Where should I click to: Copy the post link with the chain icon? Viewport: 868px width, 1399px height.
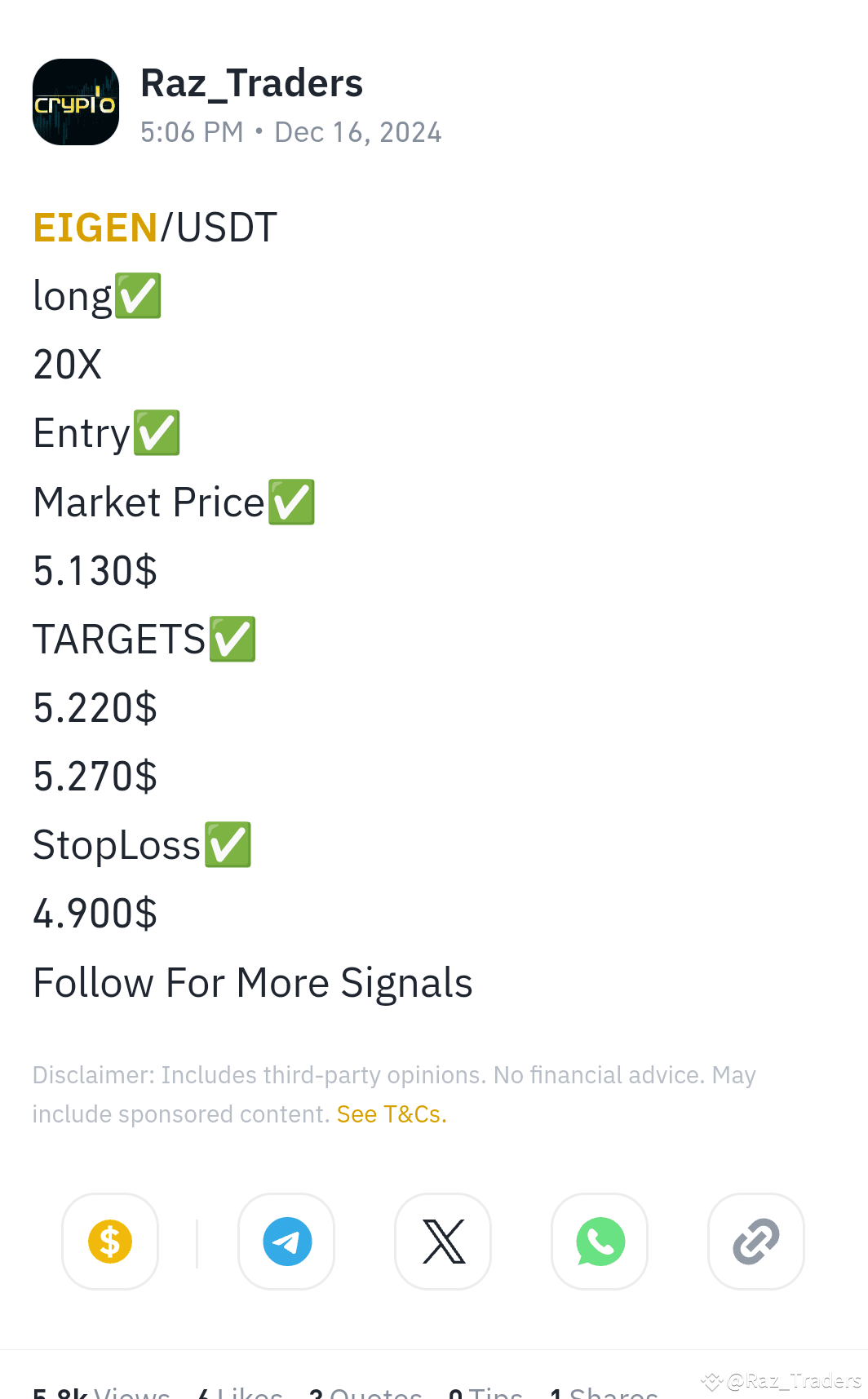point(756,1242)
